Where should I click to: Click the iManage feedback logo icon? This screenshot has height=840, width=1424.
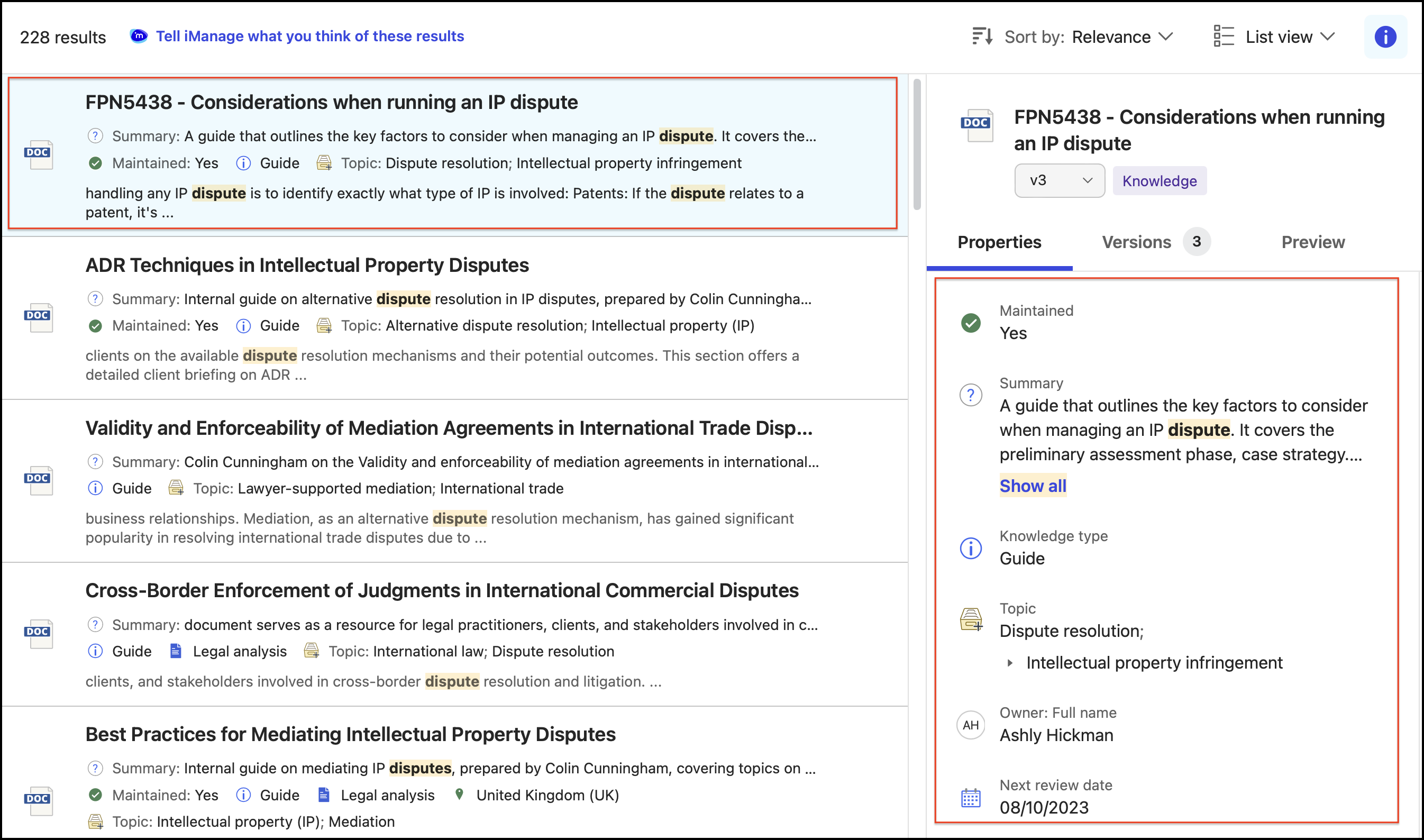coord(139,36)
